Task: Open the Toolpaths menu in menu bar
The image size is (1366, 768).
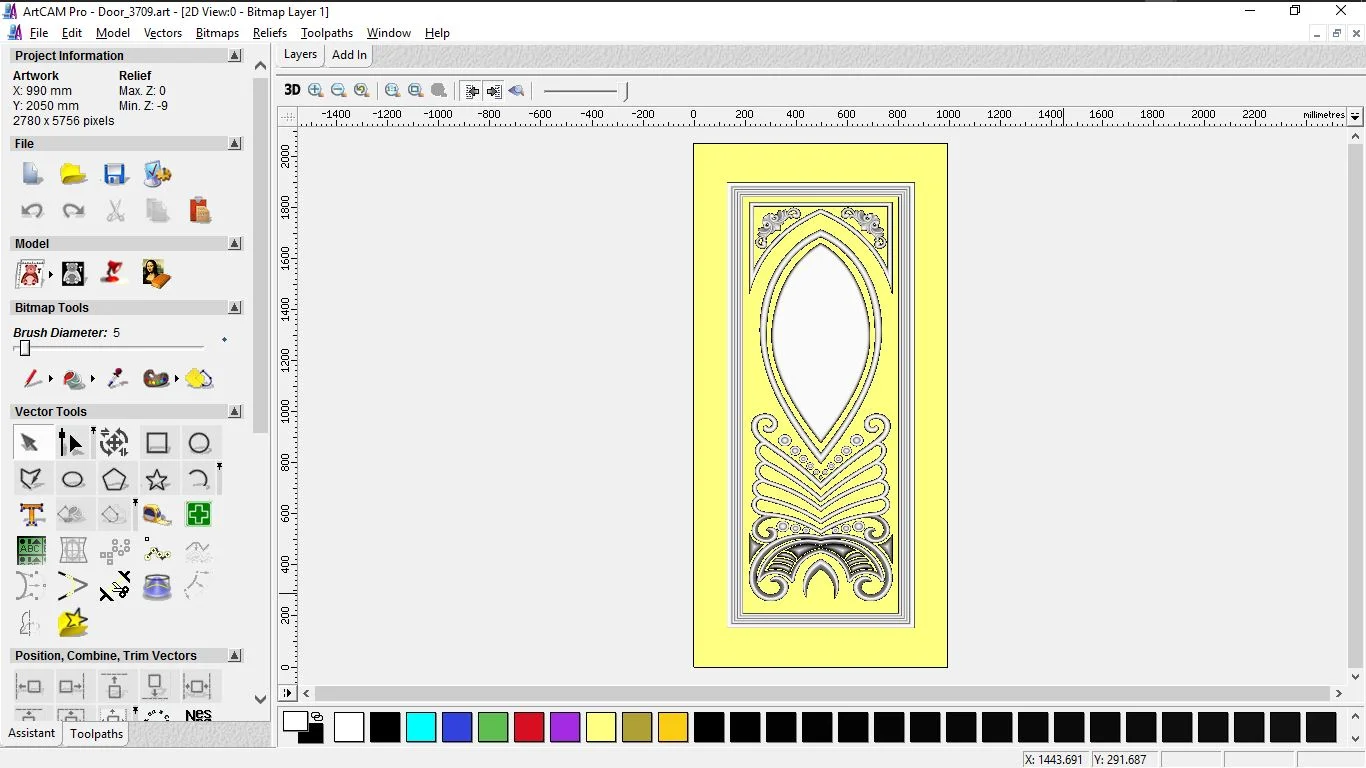Action: point(327,33)
